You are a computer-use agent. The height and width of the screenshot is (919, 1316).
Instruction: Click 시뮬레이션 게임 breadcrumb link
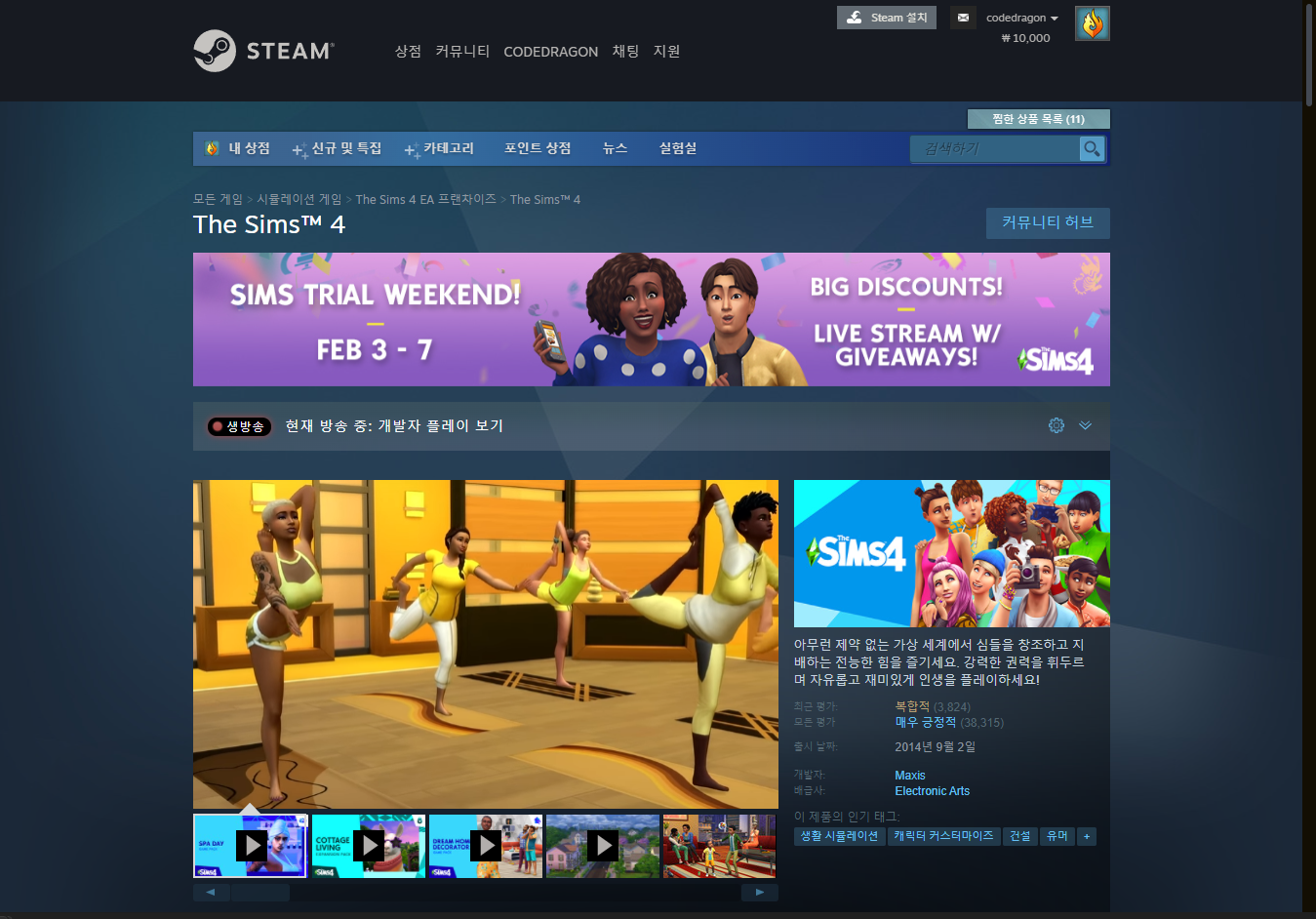pos(299,199)
